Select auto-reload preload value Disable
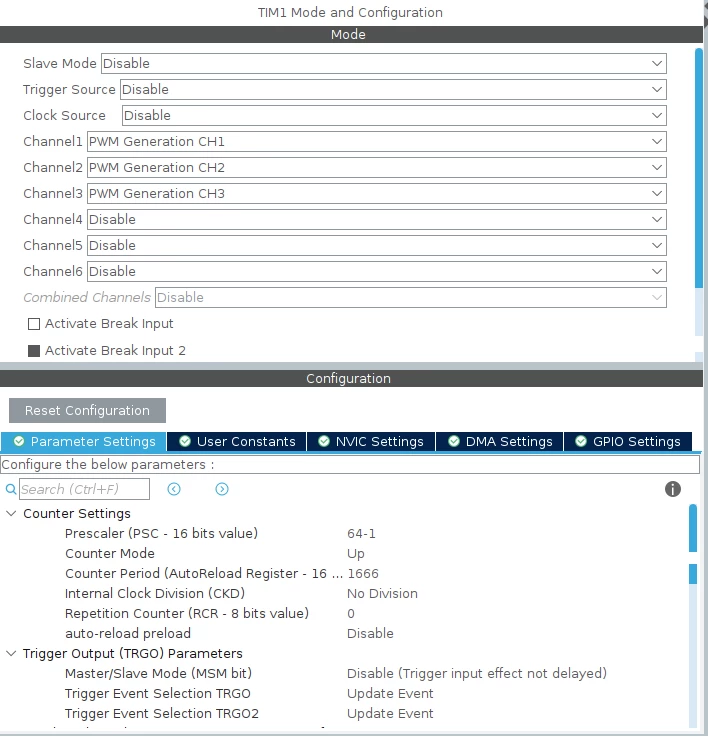Image resolution: width=708 pixels, height=738 pixels. pyautogui.click(x=370, y=634)
